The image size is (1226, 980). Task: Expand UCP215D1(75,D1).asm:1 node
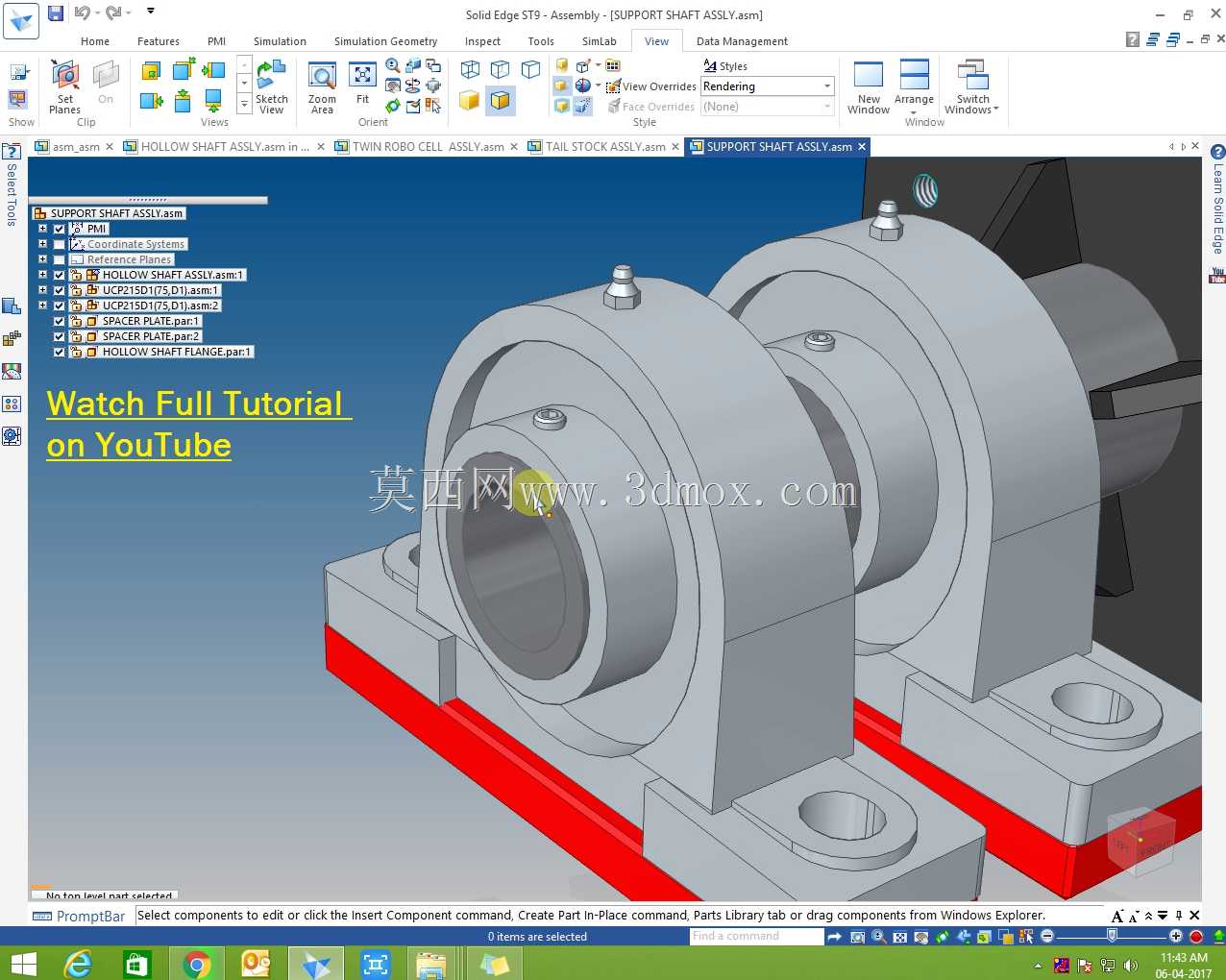(x=42, y=290)
